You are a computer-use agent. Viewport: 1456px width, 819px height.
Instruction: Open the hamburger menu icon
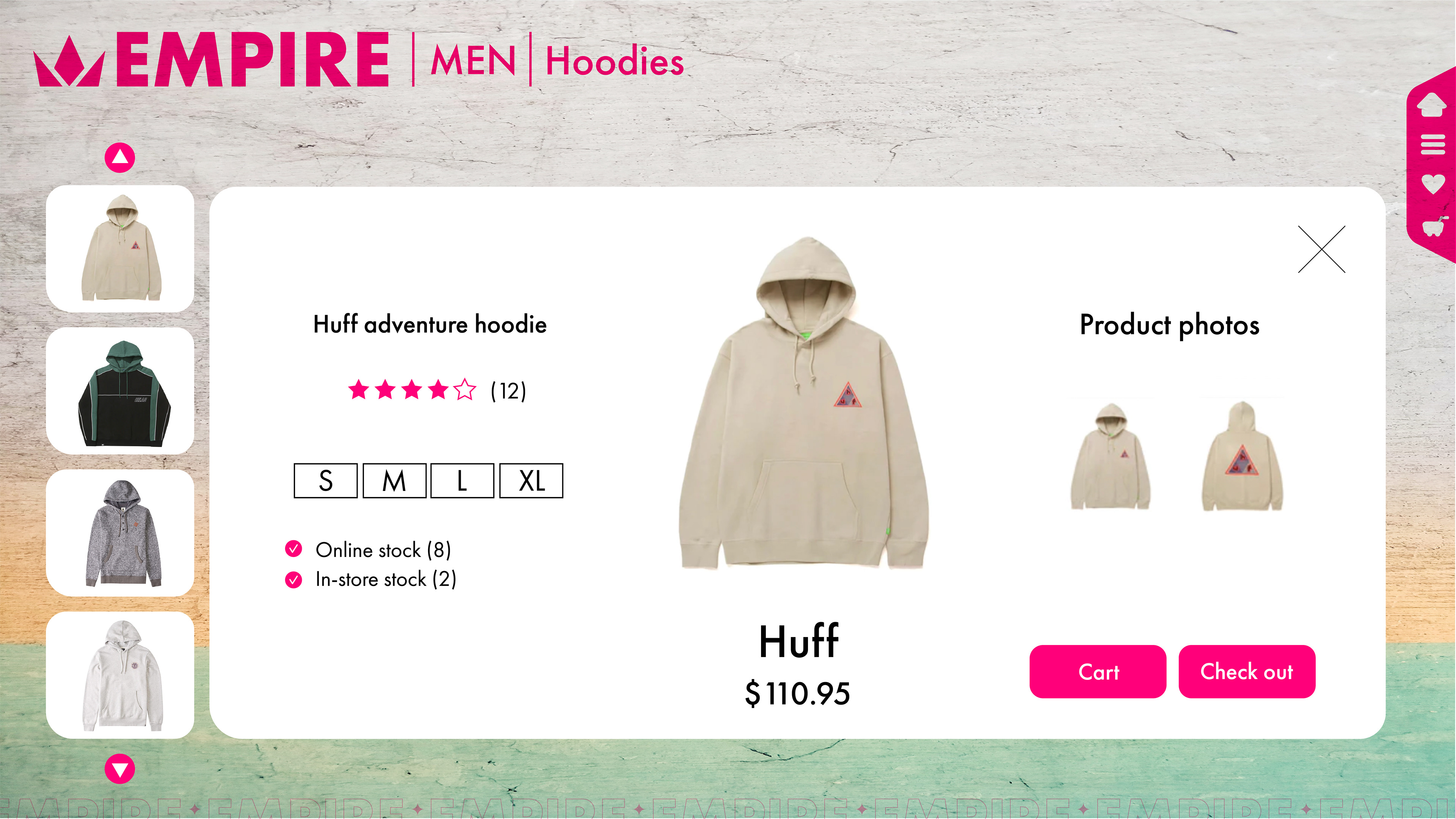click(1433, 144)
